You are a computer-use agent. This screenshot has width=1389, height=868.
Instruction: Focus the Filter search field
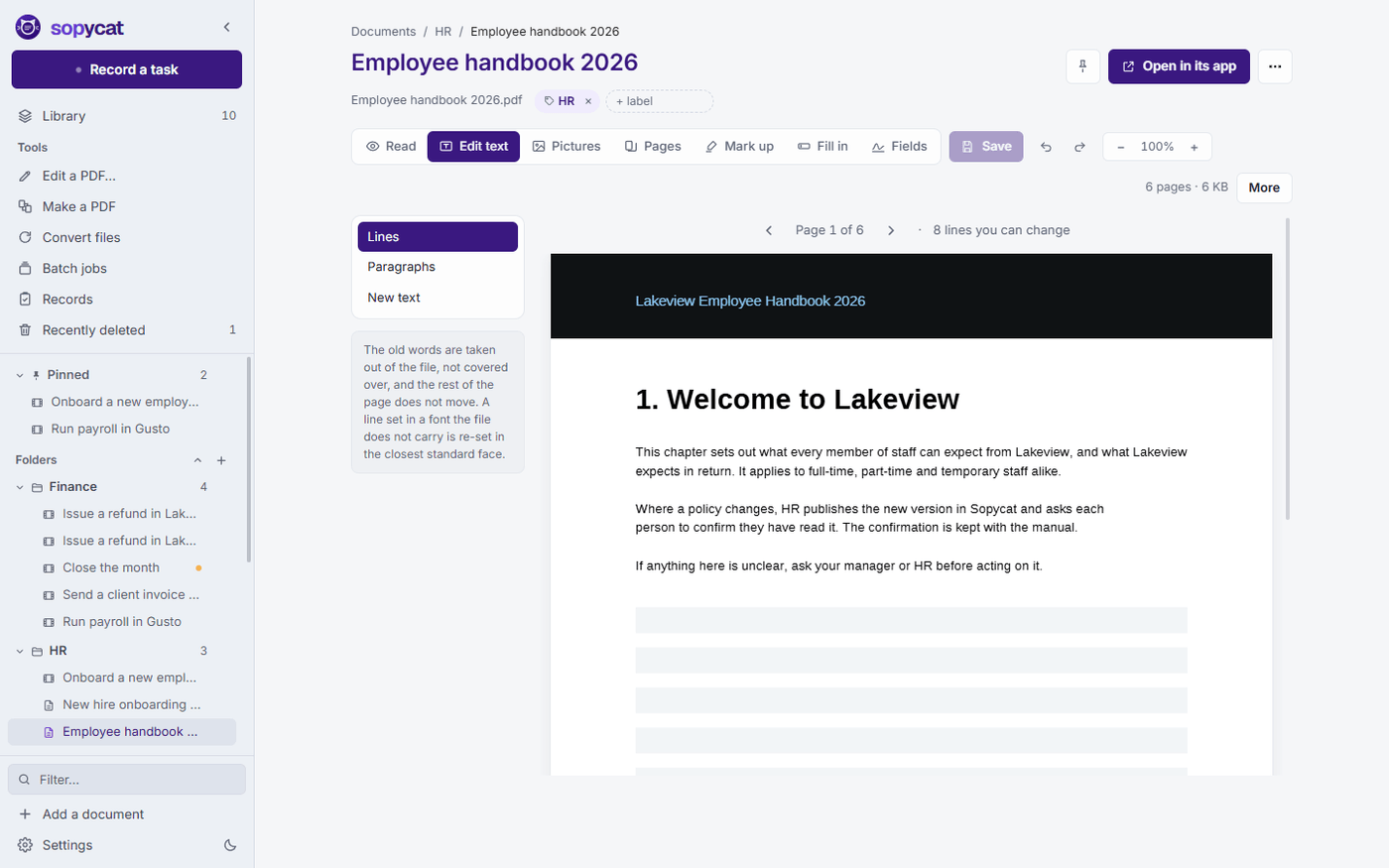[127, 780]
